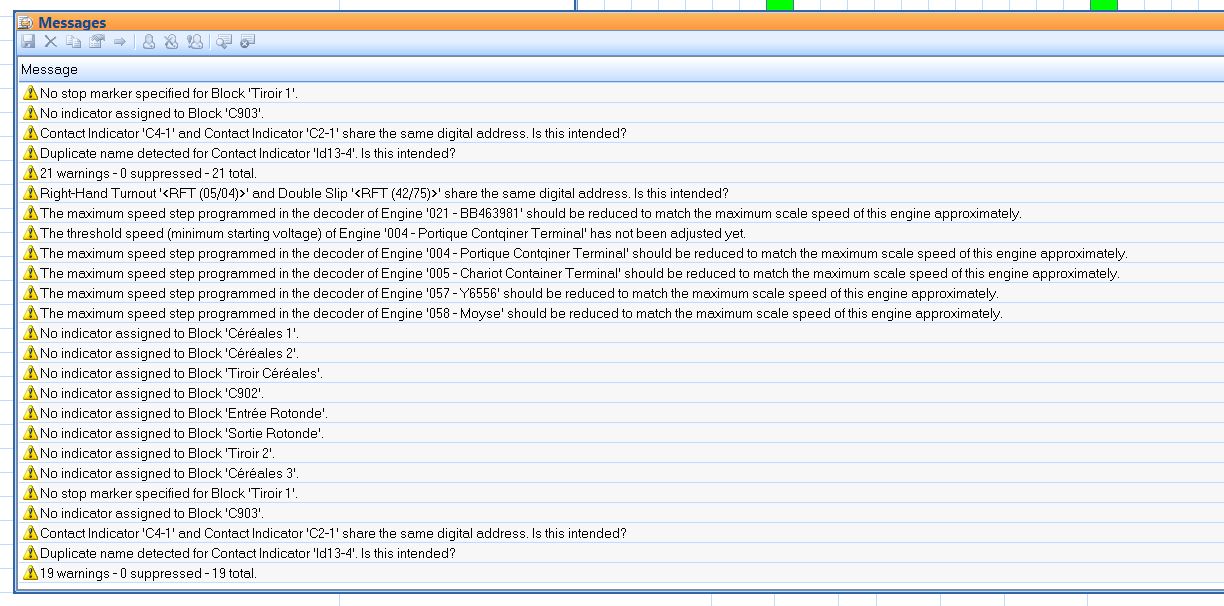Click the right arrow go-to icon
This screenshot has width=1224, height=606.
point(119,42)
